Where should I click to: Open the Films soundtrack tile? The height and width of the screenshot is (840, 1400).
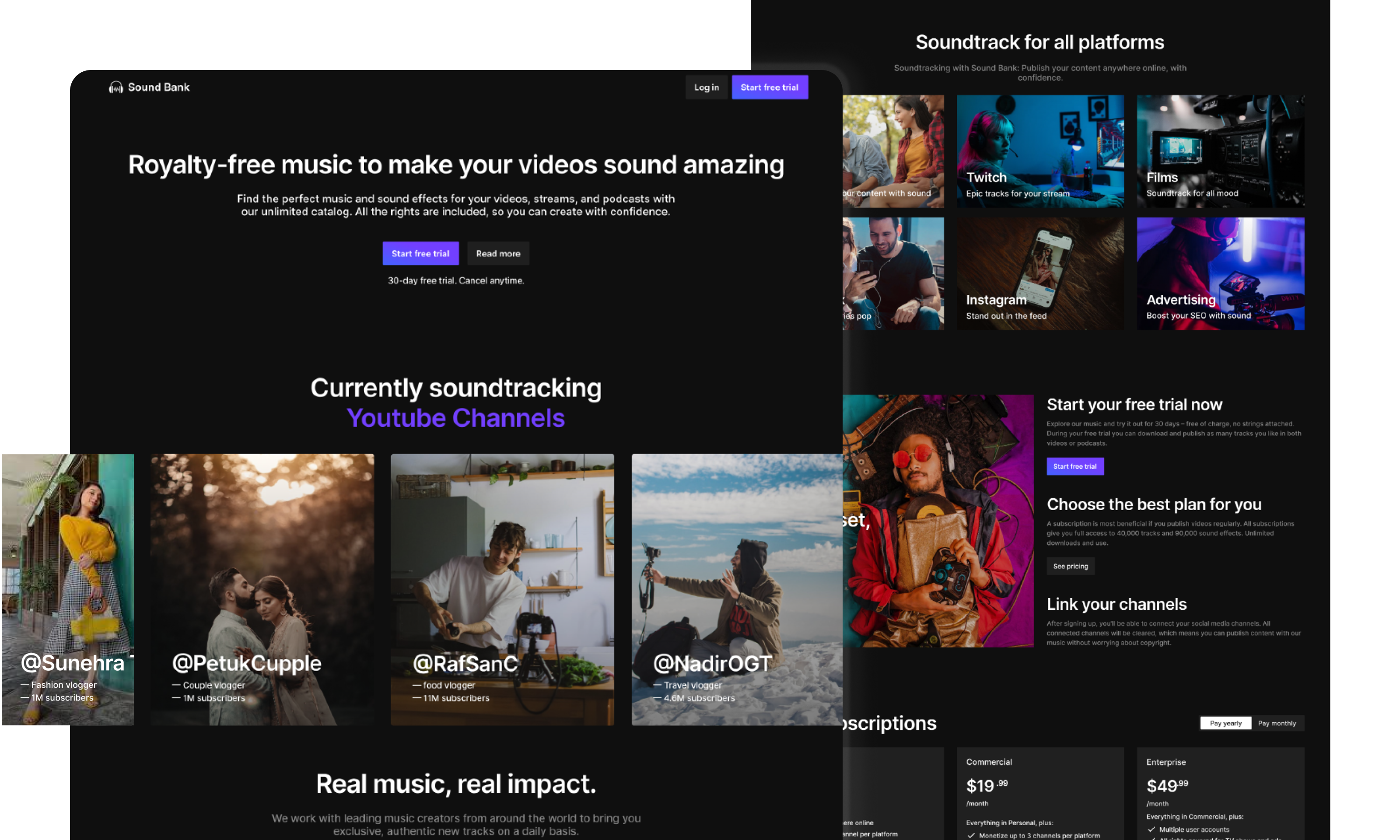[1220, 151]
